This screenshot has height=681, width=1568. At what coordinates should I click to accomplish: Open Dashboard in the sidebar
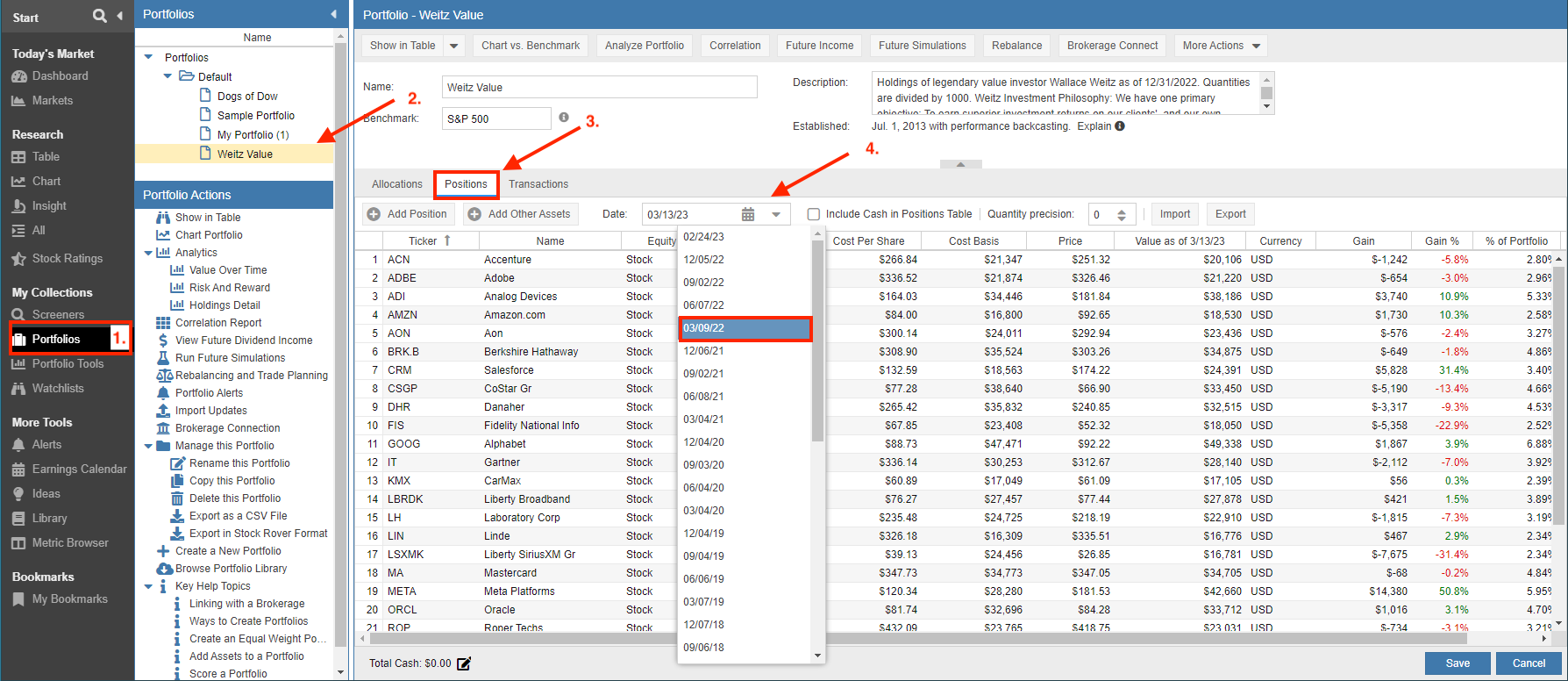pos(60,76)
